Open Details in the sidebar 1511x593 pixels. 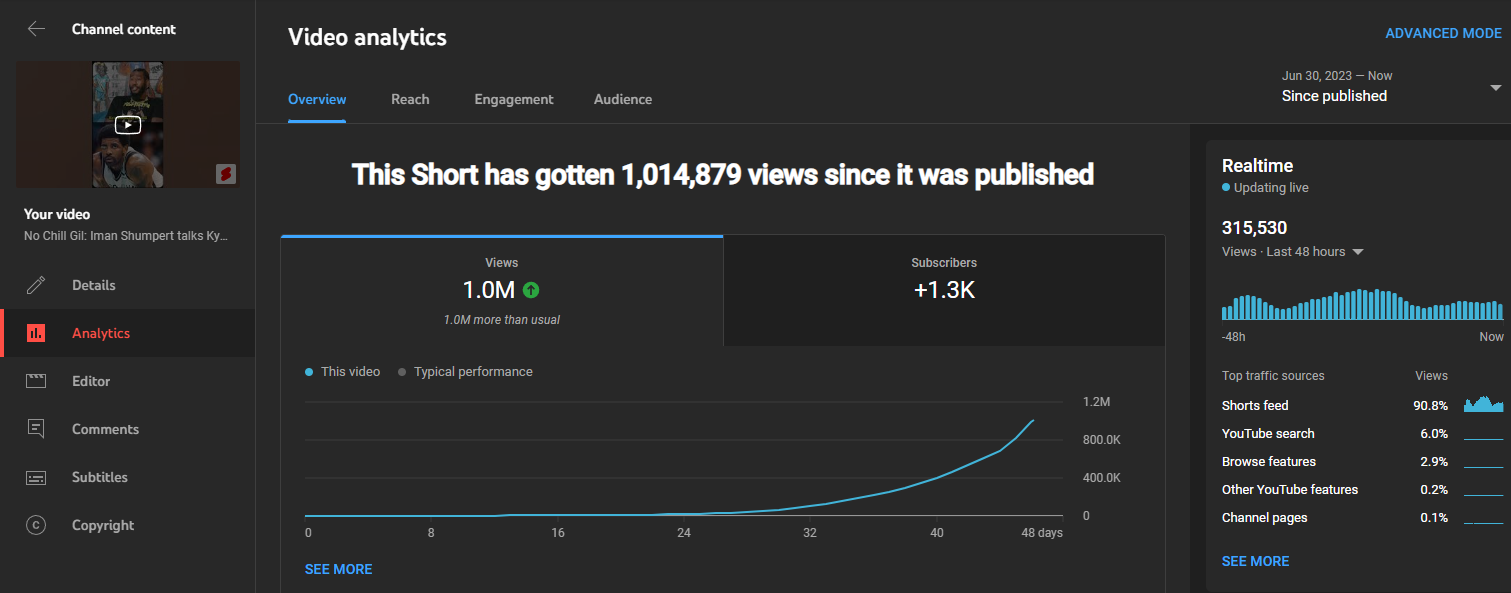(x=128, y=285)
